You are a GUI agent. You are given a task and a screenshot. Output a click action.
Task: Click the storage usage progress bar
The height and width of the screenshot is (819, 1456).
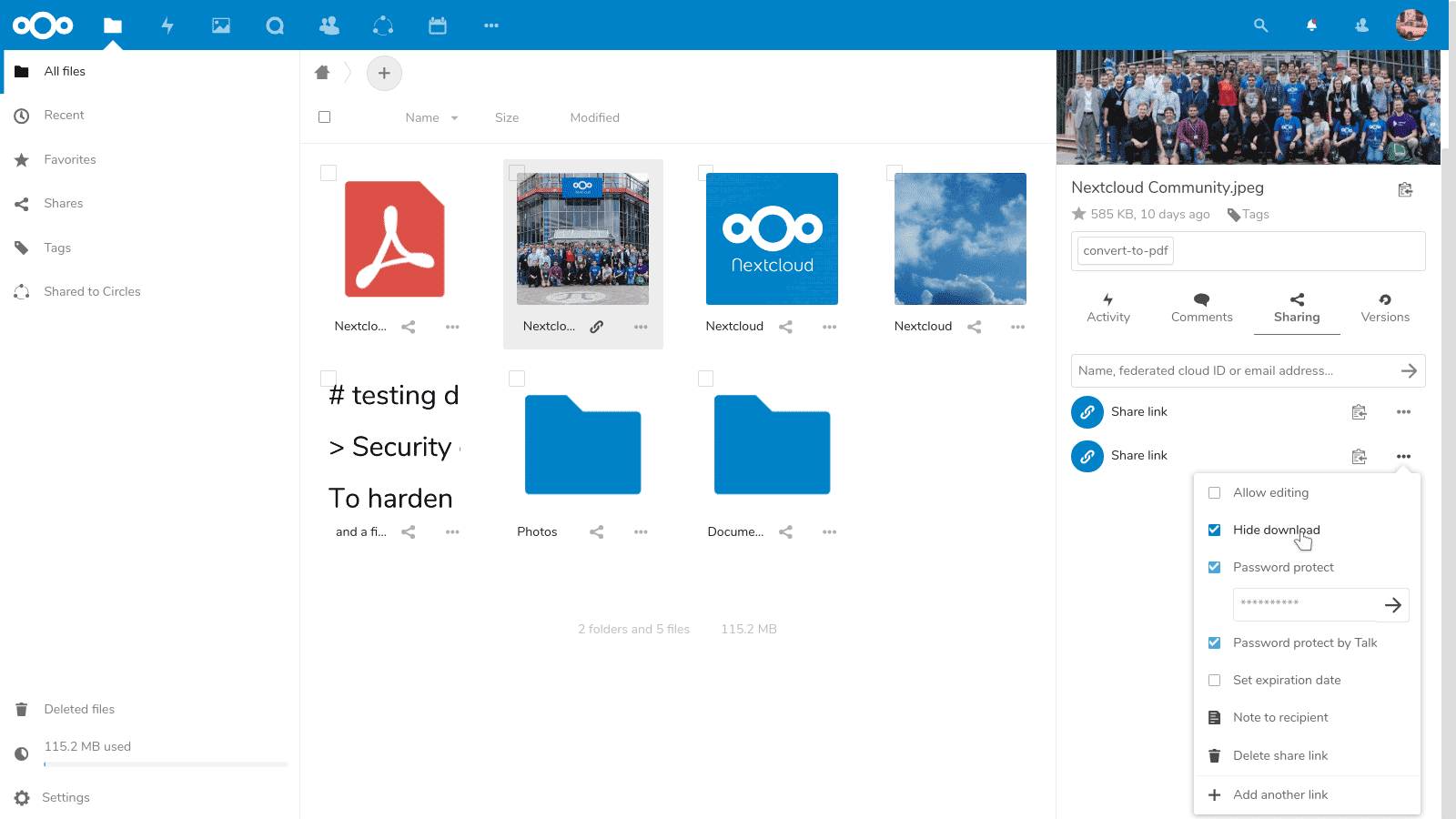click(166, 764)
